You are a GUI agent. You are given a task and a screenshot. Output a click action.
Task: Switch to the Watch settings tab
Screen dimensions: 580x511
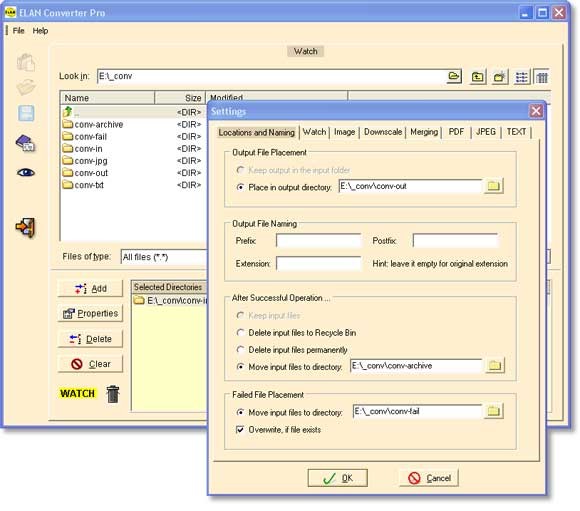click(314, 132)
